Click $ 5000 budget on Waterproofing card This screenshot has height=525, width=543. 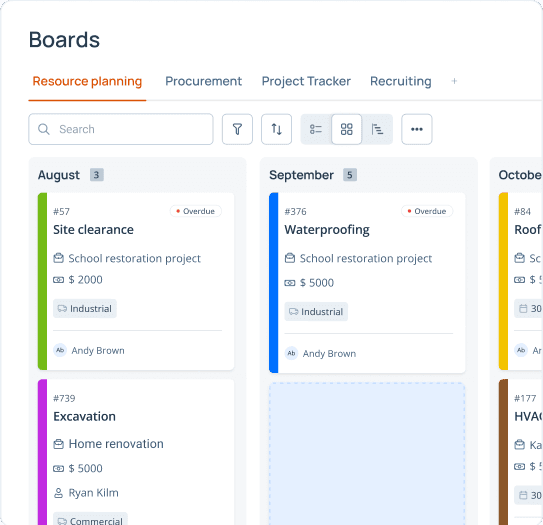317,283
